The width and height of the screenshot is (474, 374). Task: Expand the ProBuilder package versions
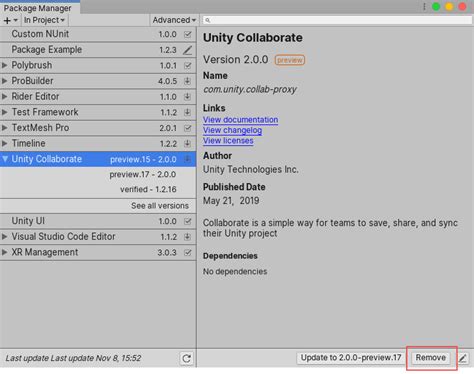click(4, 81)
